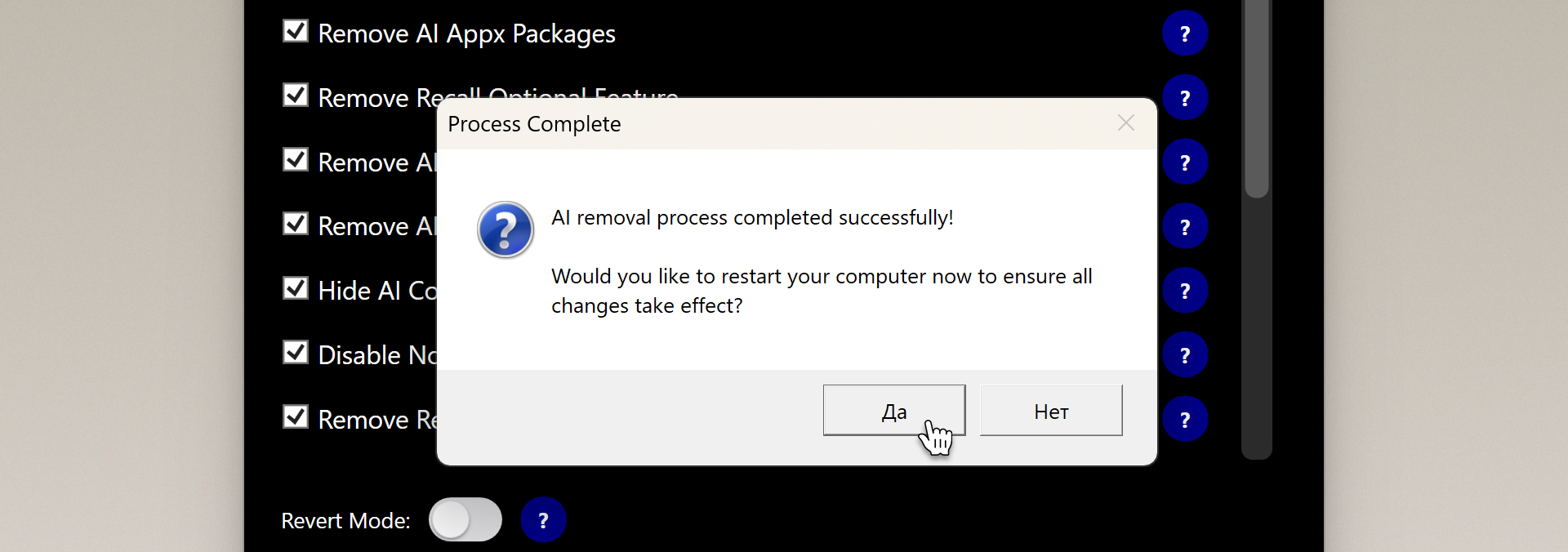Screen dimensions: 1568x552
Task: Click the vertical scrollbar thumb
Action: pos(1256,98)
